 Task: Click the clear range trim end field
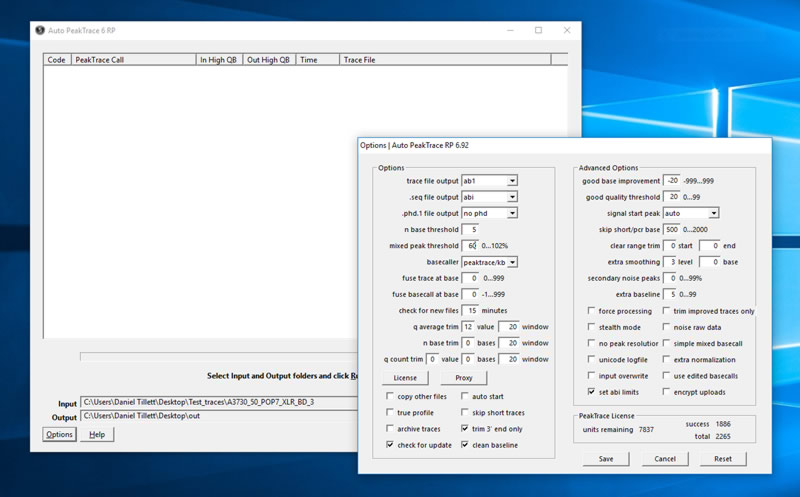coord(710,246)
